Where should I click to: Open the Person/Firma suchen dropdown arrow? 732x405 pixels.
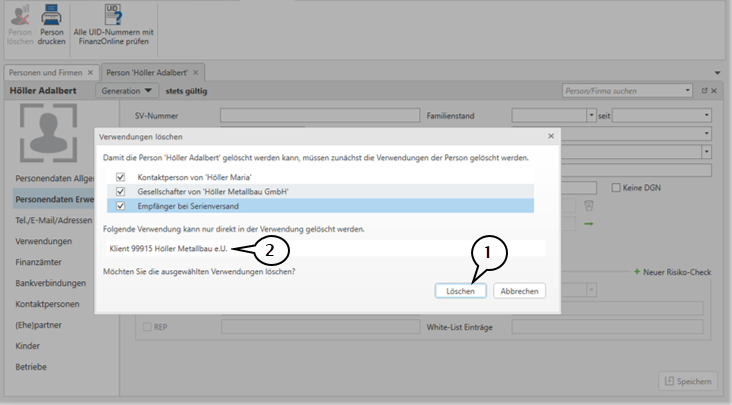687,91
